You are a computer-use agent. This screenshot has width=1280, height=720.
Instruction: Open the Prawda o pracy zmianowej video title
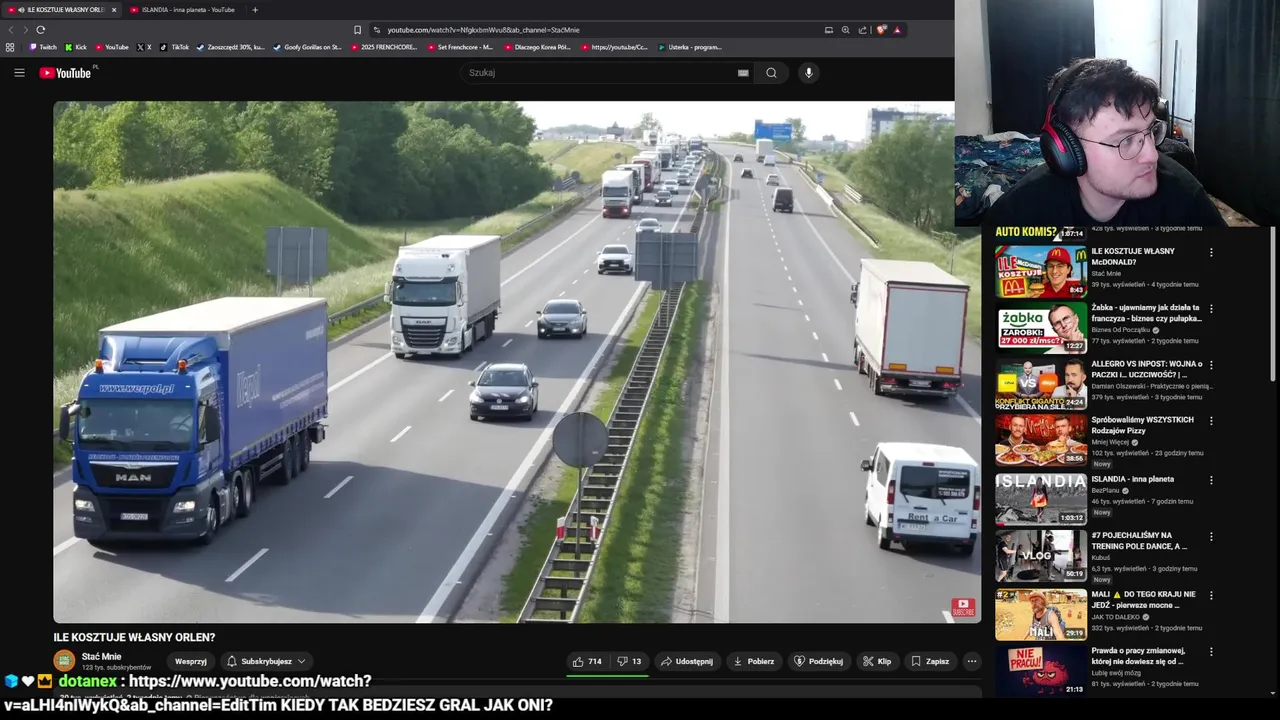pos(1138,656)
